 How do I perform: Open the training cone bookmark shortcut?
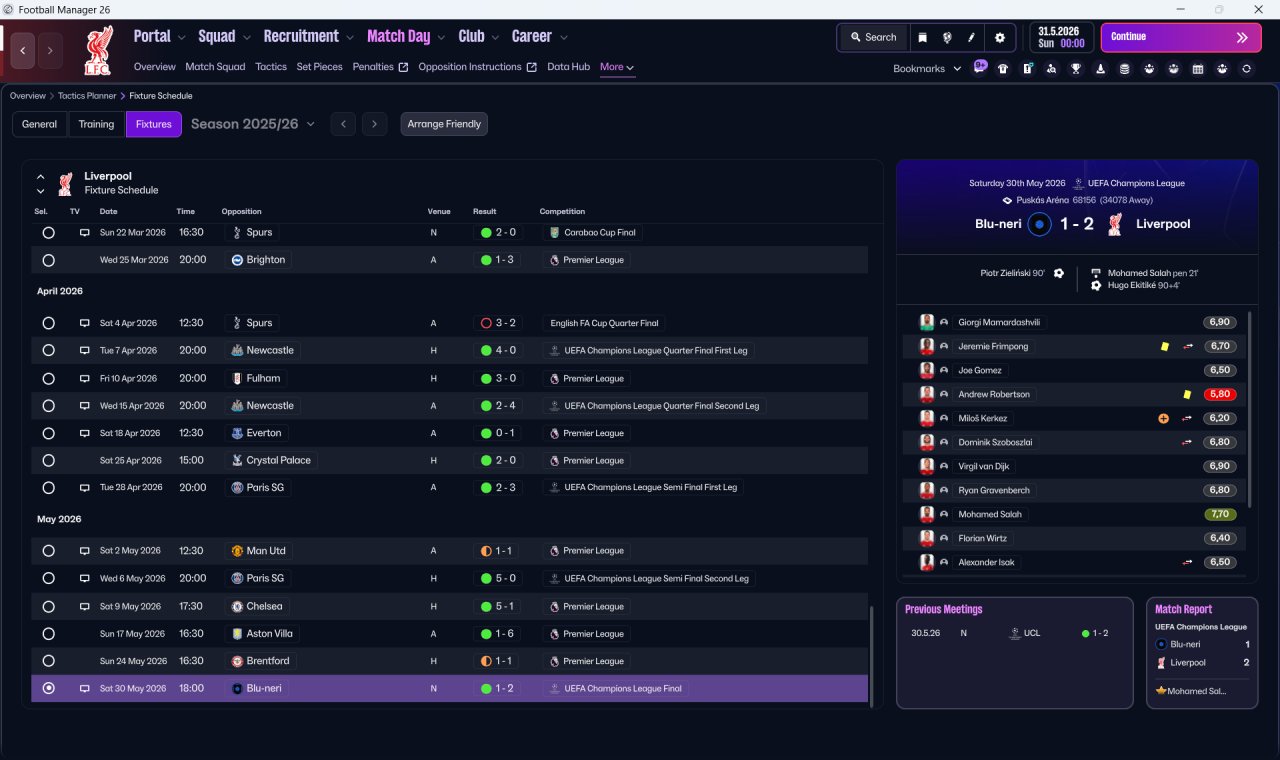tap(1101, 68)
